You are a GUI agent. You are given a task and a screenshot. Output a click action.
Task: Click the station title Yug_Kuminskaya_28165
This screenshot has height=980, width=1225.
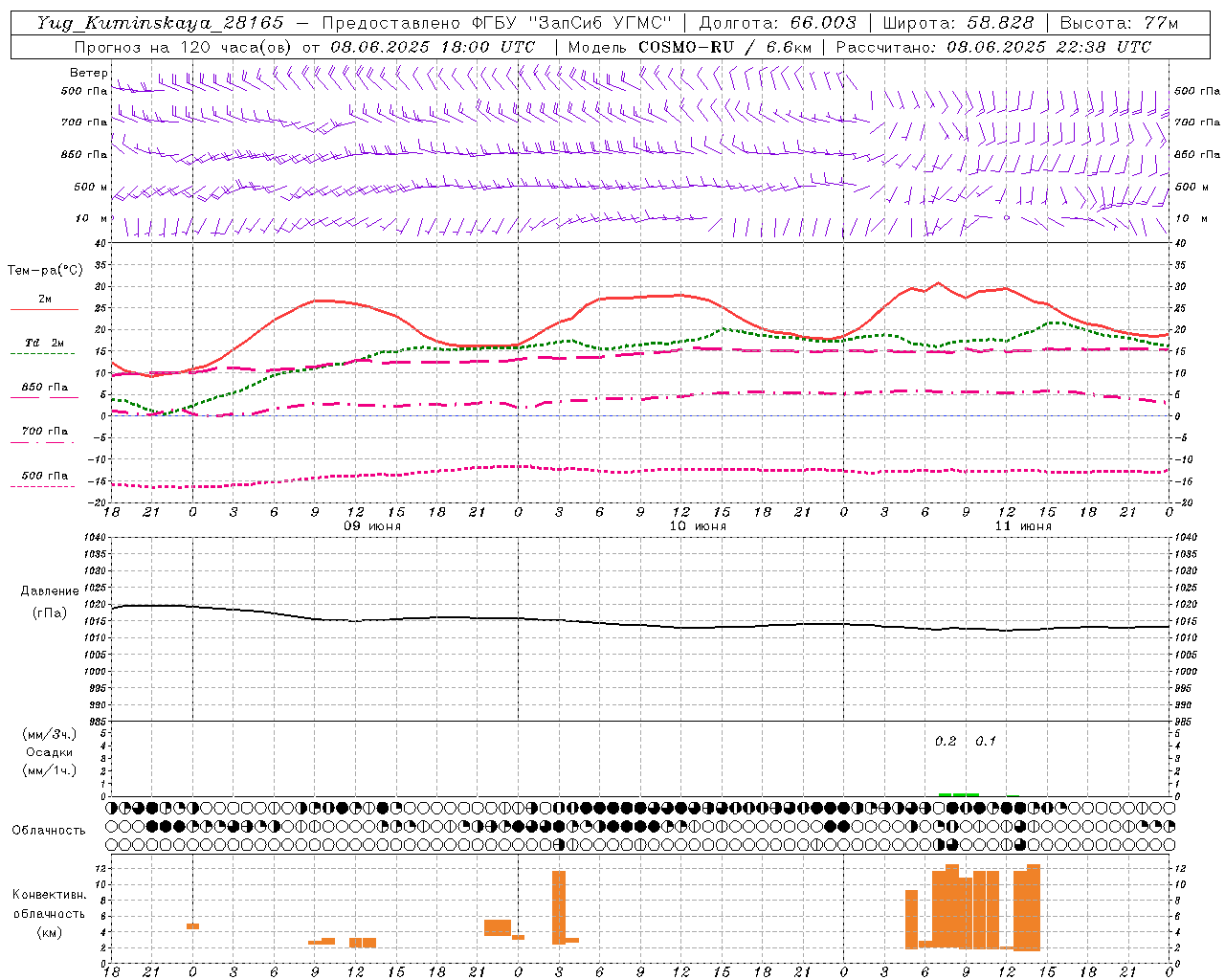click(160, 23)
